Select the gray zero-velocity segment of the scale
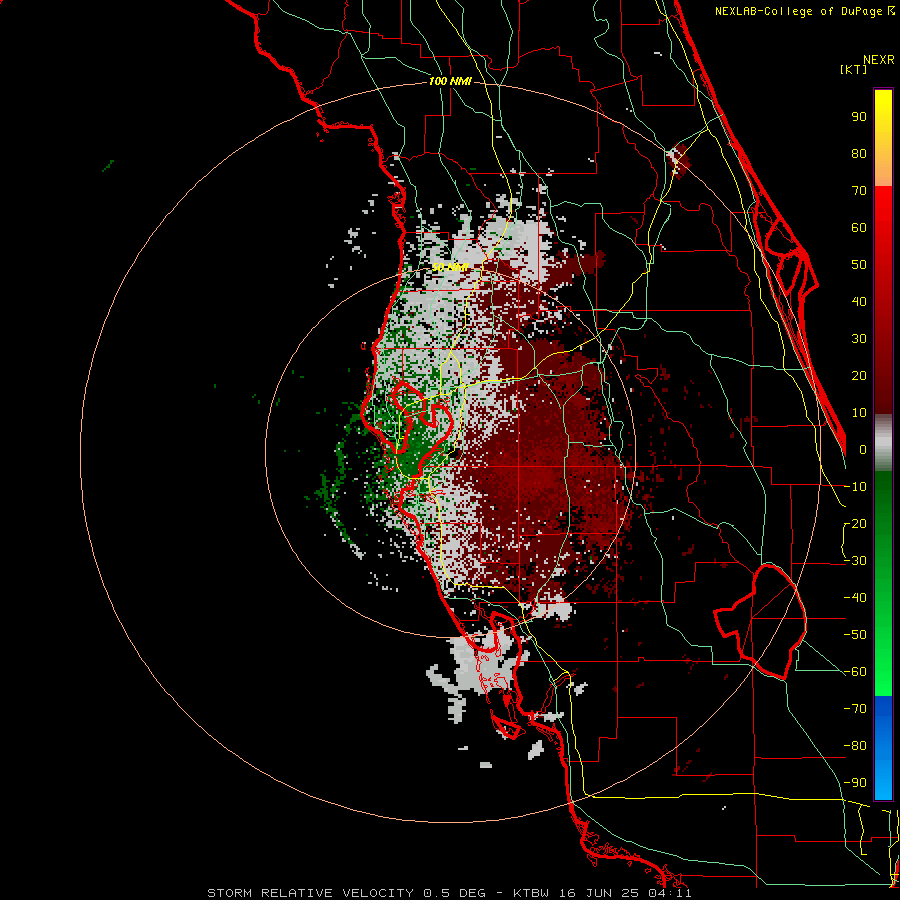 (883, 442)
